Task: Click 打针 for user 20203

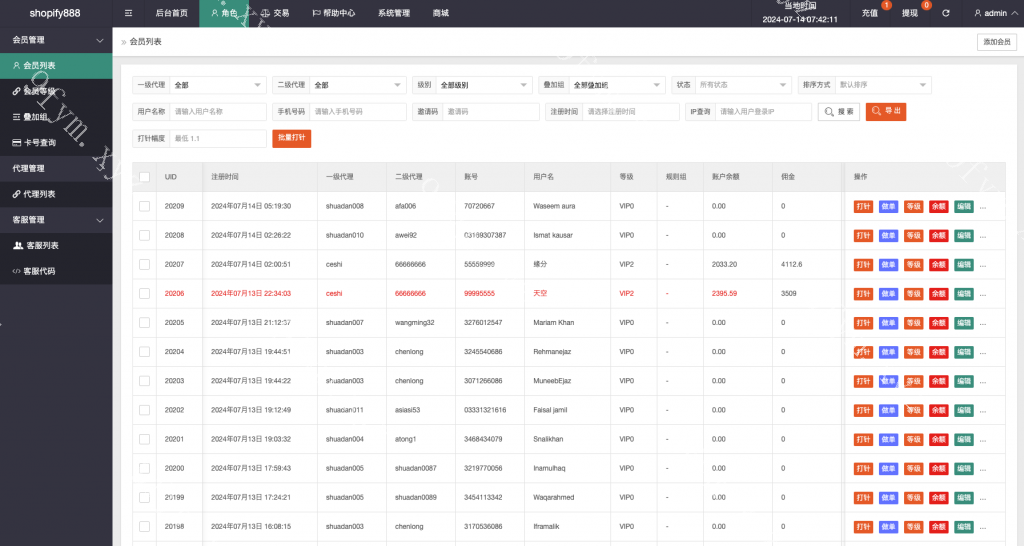Action: (863, 381)
